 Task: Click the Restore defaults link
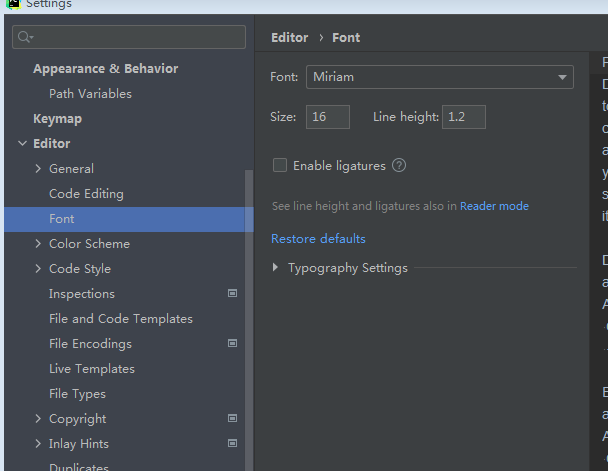[x=318, y=239]
